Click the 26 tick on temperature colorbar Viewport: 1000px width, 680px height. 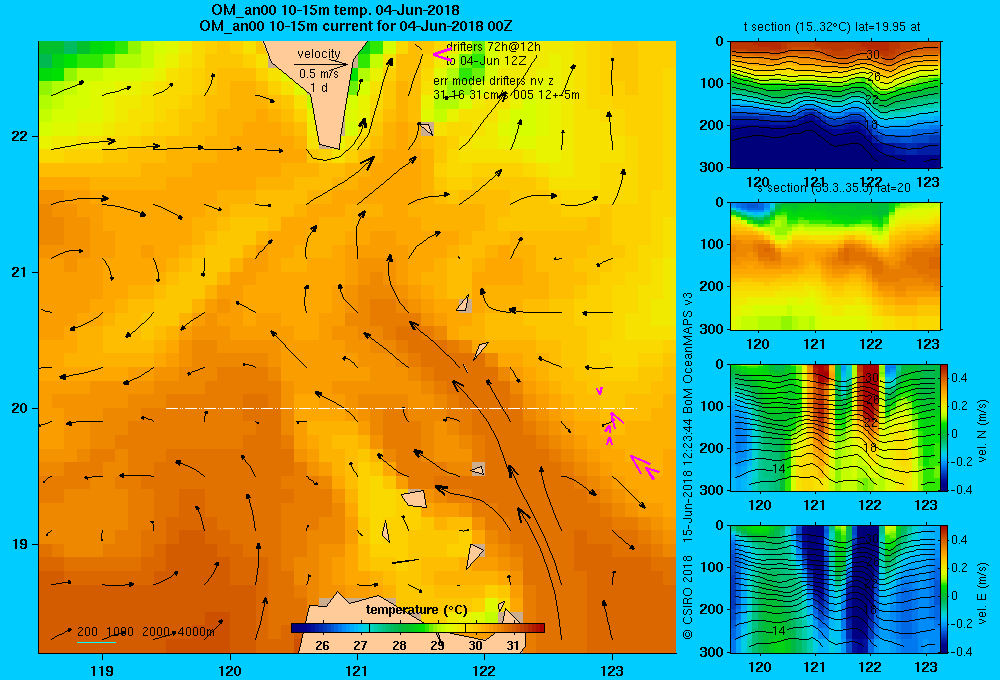[x=323, y=646]
